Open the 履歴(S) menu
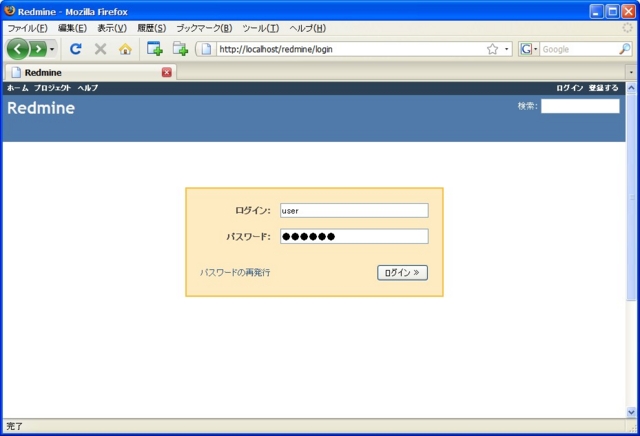This screenshot has width=640, height=436. click(x=151, y=28)
